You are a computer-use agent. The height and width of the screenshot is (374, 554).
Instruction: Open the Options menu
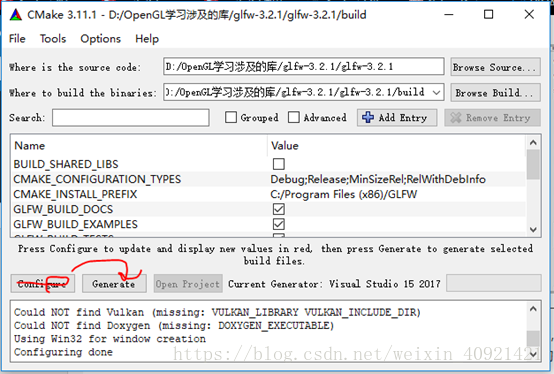click(x=101, y=38)
